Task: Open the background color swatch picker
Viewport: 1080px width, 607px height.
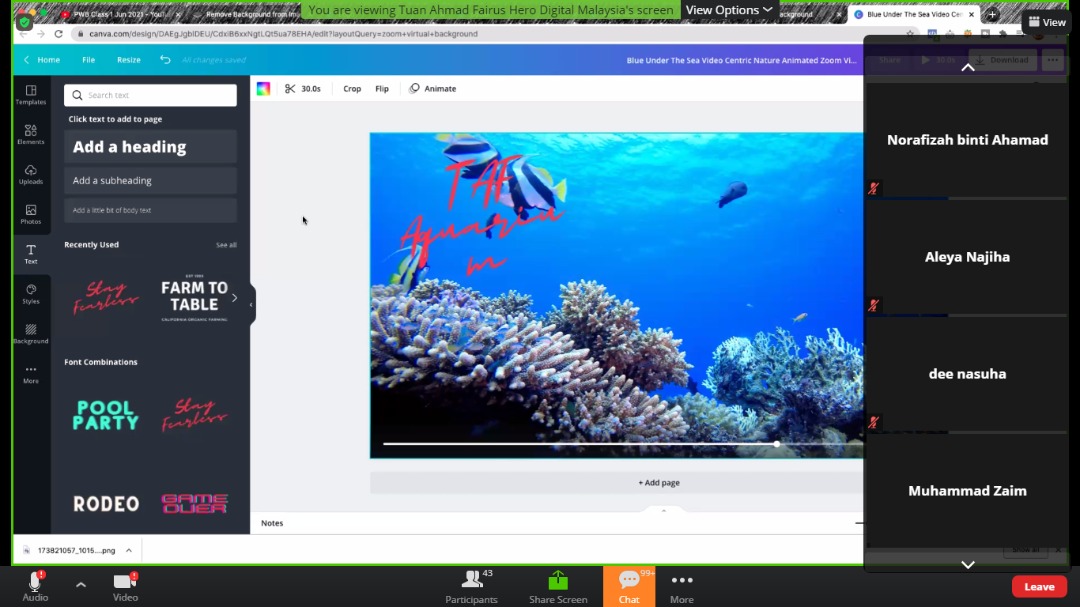Action: pyautogui.click(x=263, y=89)
